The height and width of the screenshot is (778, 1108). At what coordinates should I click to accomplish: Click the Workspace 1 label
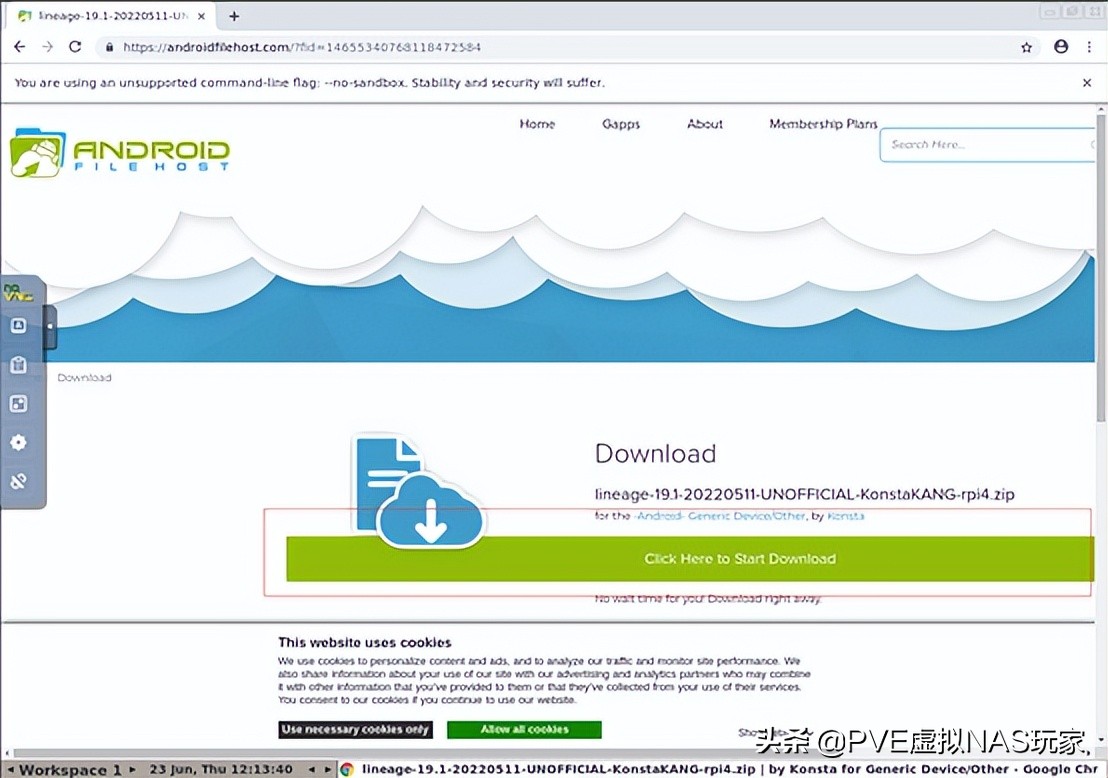(x=70, y=770)
